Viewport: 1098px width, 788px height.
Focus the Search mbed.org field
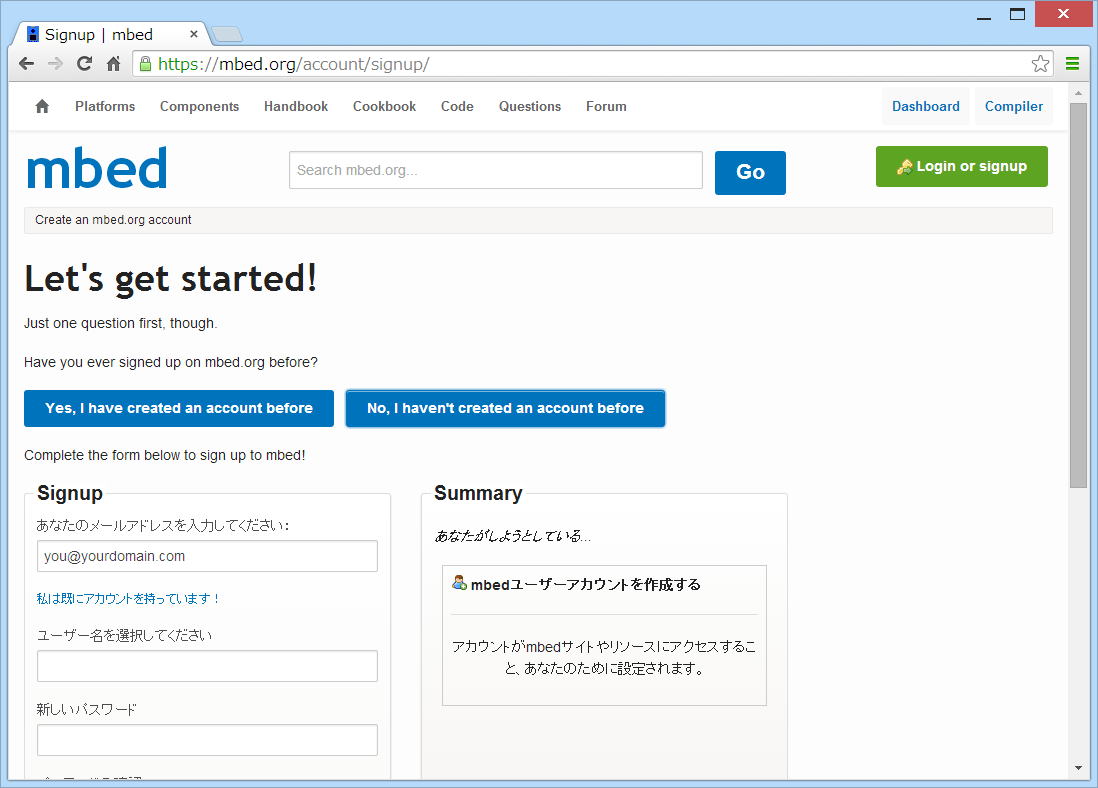pyautogui.click(x=496, y=170)
